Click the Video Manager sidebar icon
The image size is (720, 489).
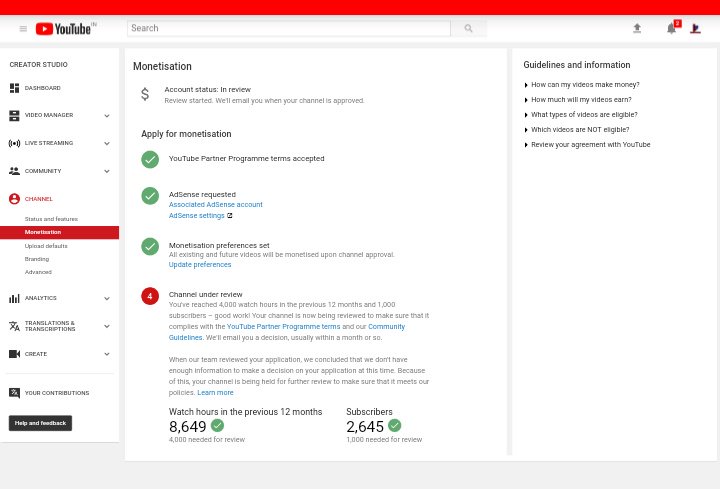[x=14, y=115]
